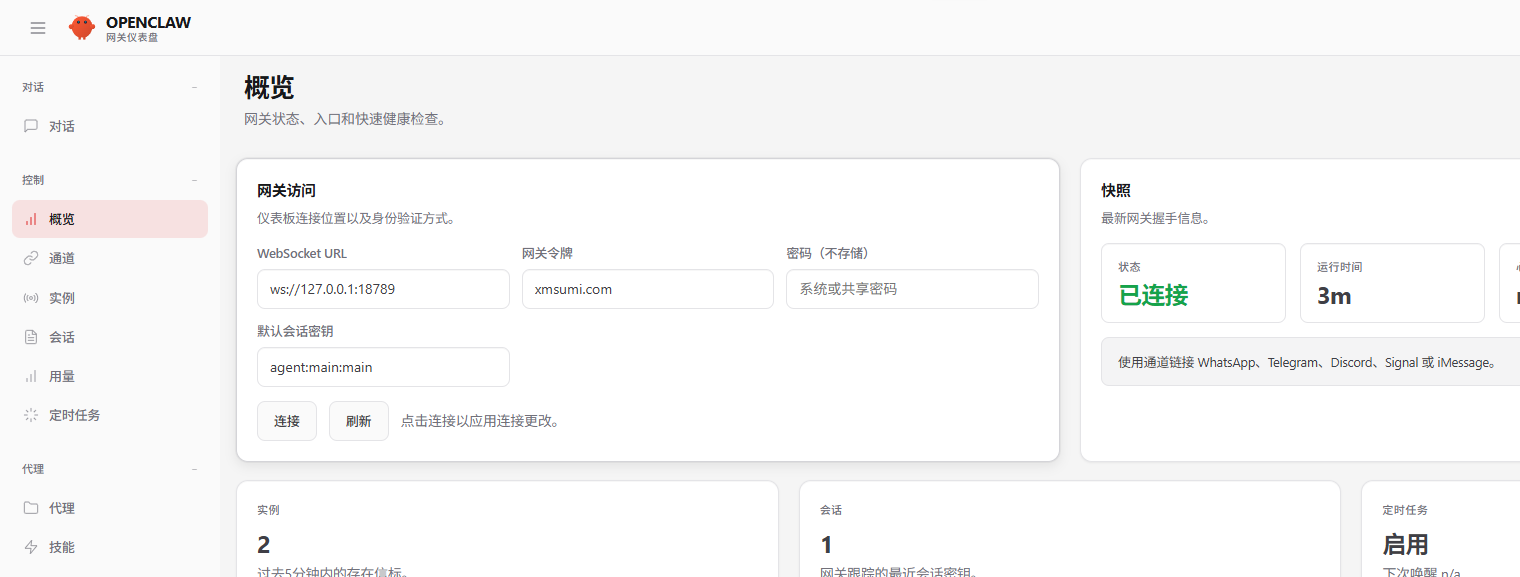
Task: Click the 技能 lightning bolt icon
Action: click(x=31, y=547)
